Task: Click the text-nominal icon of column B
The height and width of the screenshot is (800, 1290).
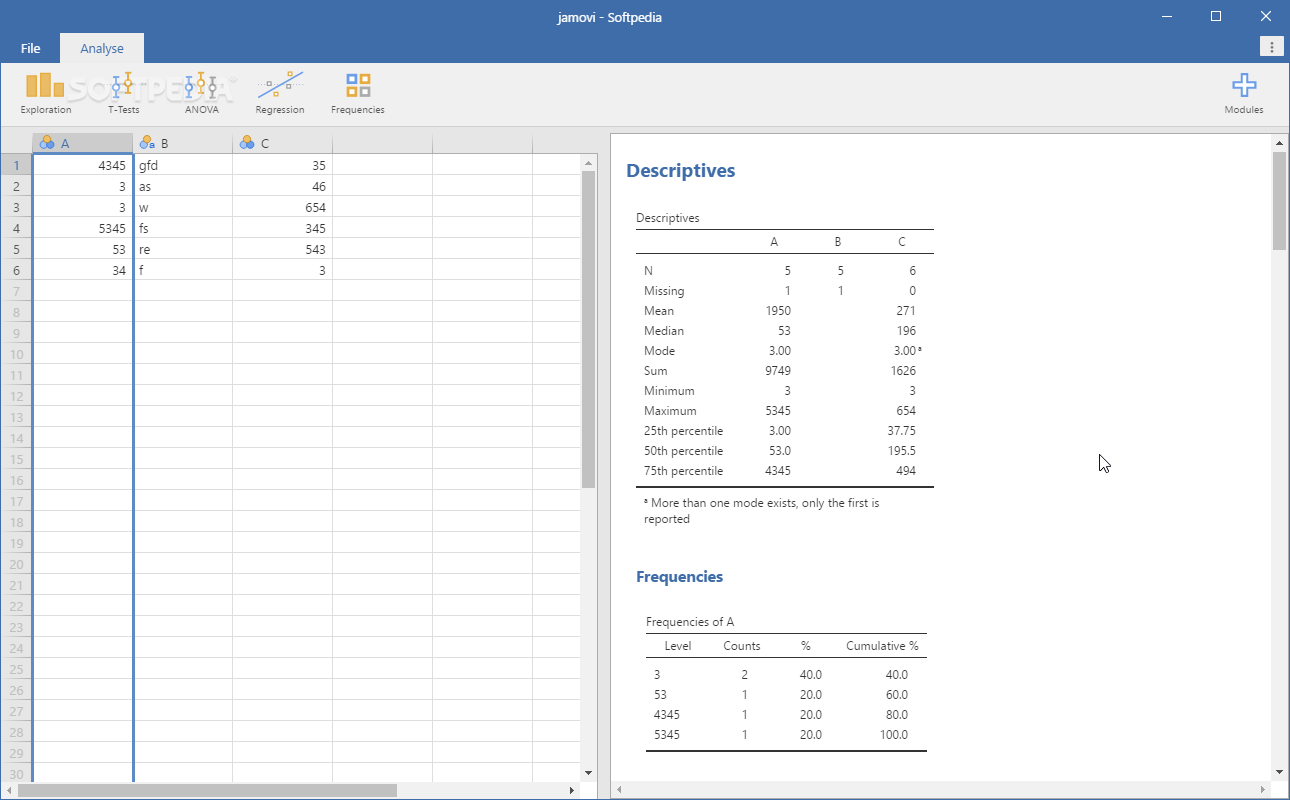Action: pyautogui.click(x=147, y=143)
